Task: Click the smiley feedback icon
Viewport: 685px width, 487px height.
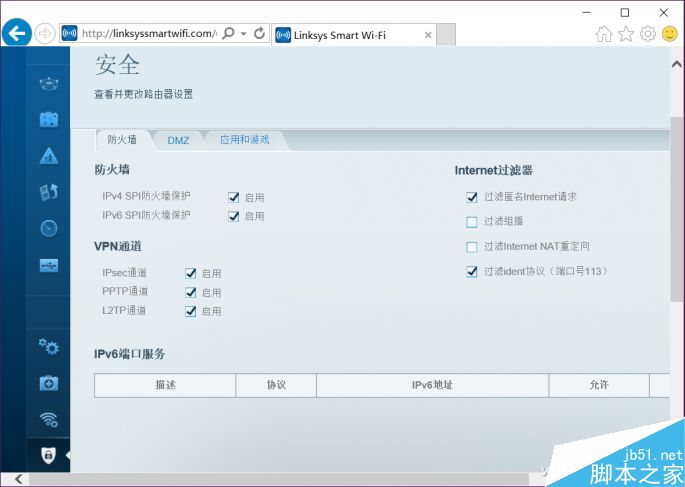Action: [x=670, y=34]
